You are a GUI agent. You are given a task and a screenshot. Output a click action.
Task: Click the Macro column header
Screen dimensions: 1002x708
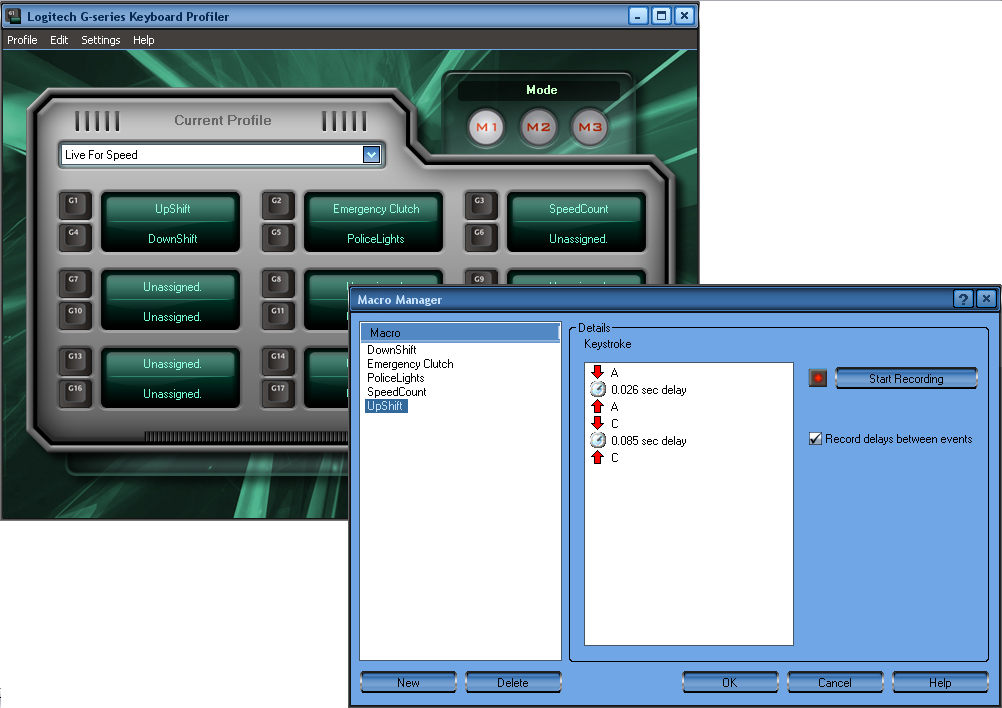click(460, 332)
